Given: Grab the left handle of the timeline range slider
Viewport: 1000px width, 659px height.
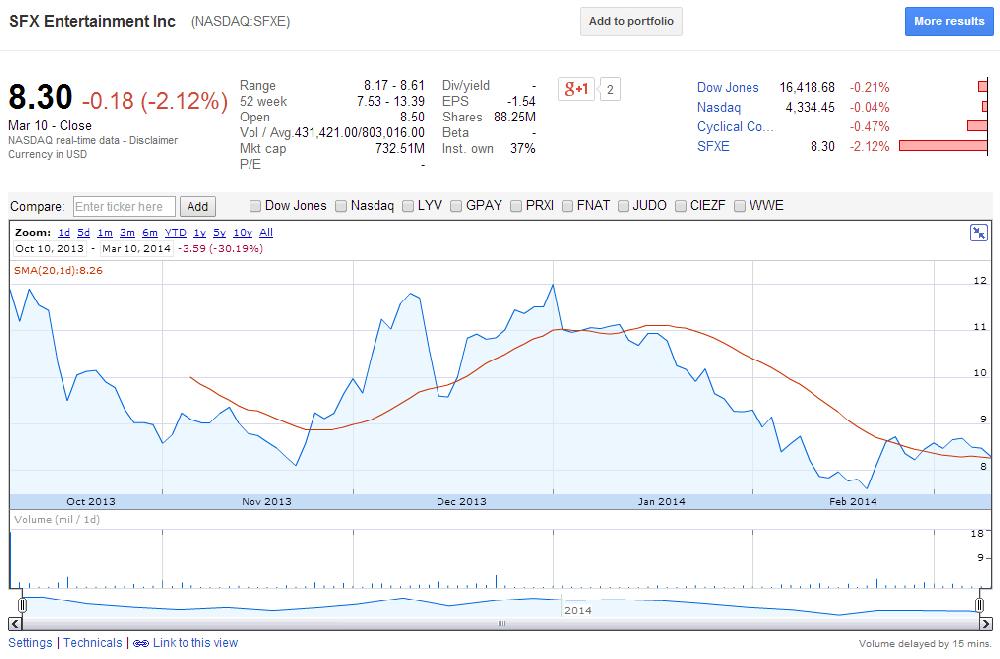Looking at the screenshot, I should click(22, 605).
